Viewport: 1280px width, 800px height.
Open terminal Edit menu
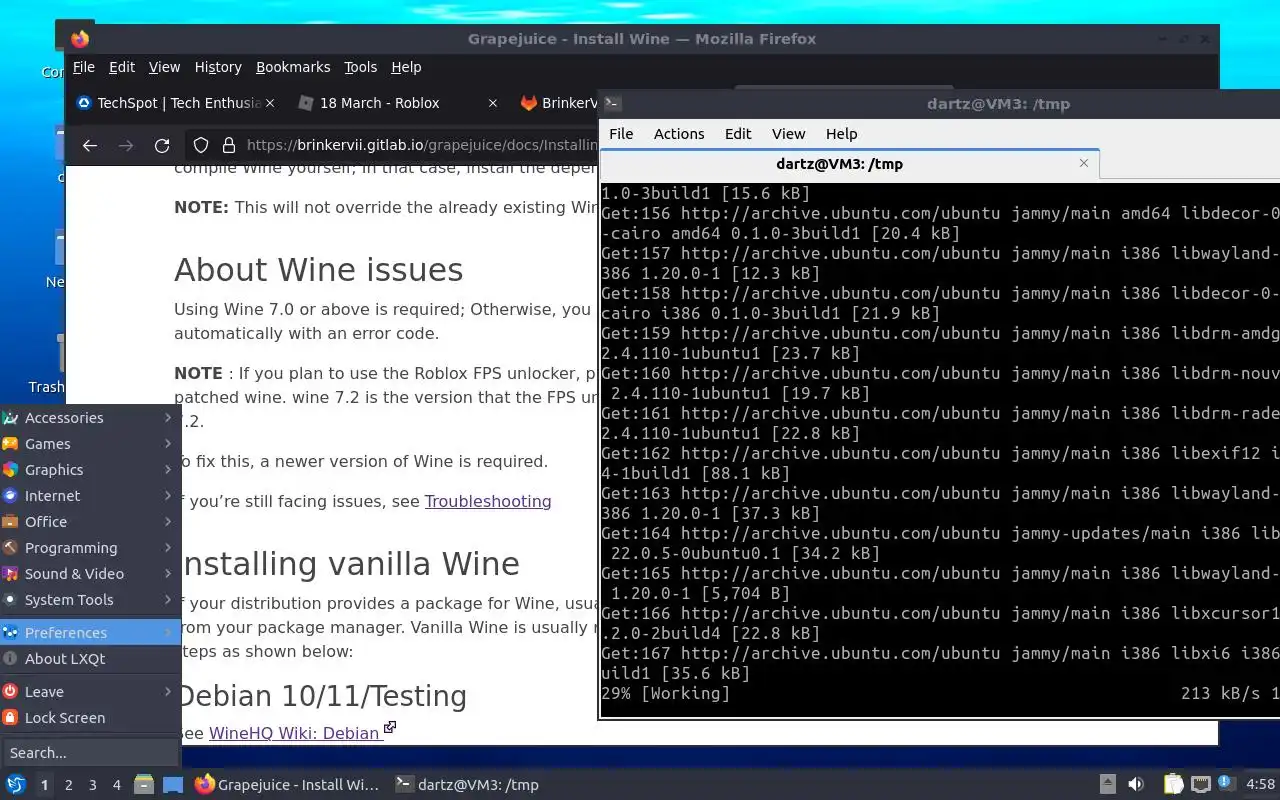(738, 134)
